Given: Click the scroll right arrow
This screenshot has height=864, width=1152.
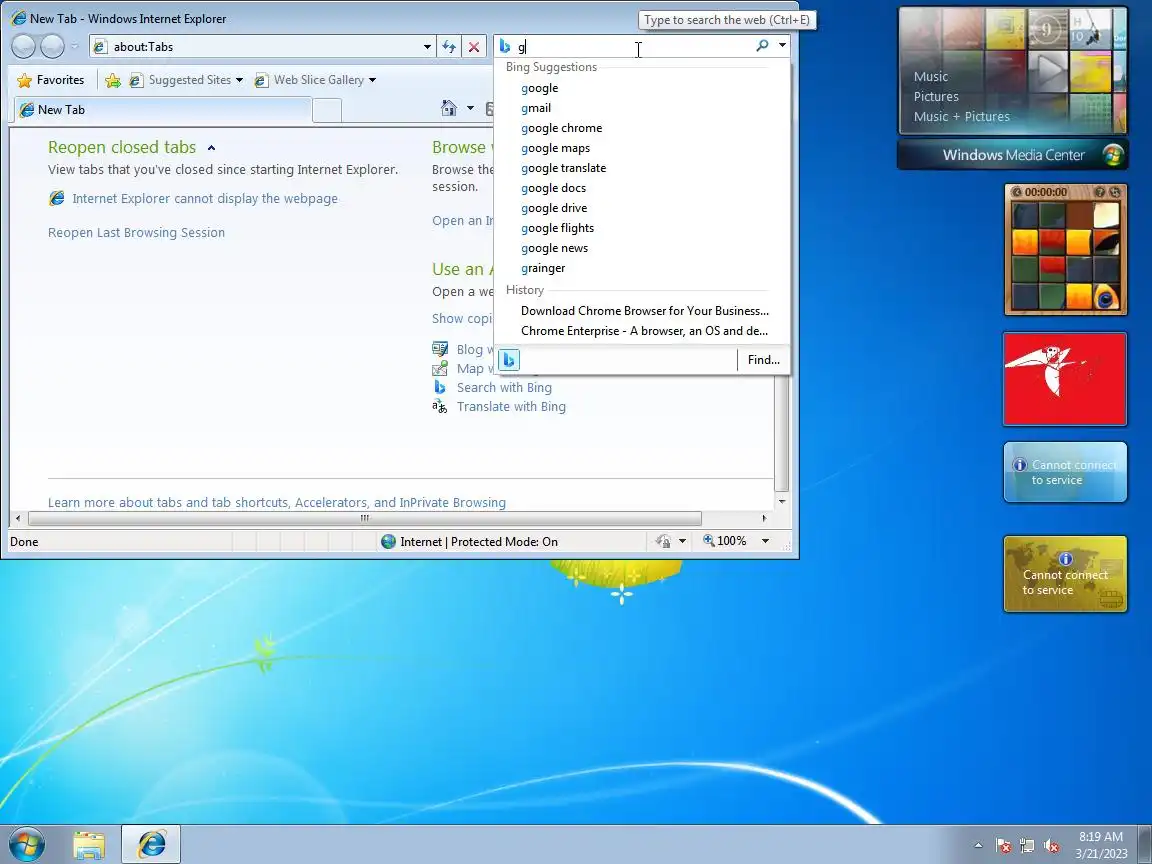Looking at the screenshot, I should click(764, 519).
